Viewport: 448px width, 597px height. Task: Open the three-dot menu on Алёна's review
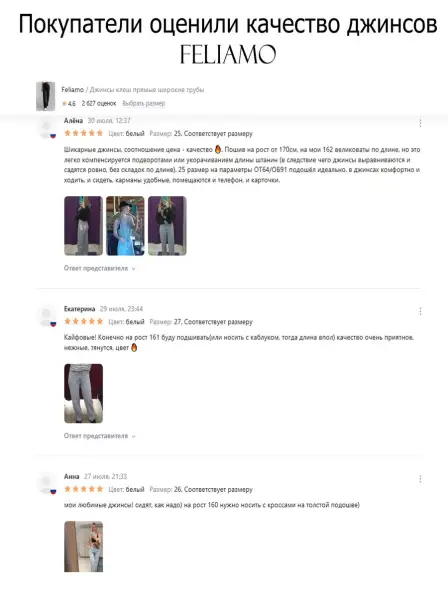point(420,123)
